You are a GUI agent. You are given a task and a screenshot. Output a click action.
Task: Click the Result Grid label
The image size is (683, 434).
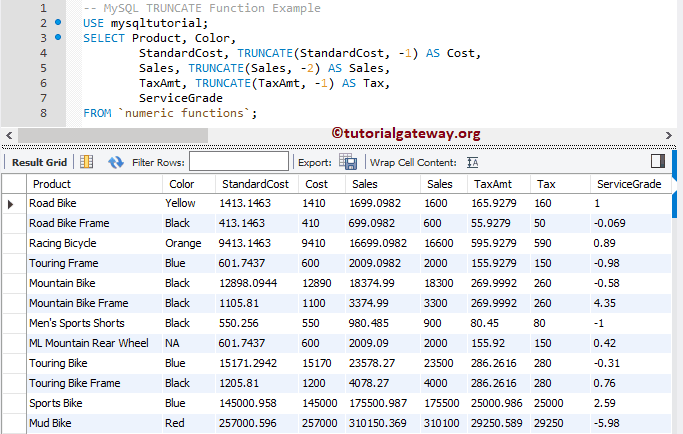coord(39,163)
